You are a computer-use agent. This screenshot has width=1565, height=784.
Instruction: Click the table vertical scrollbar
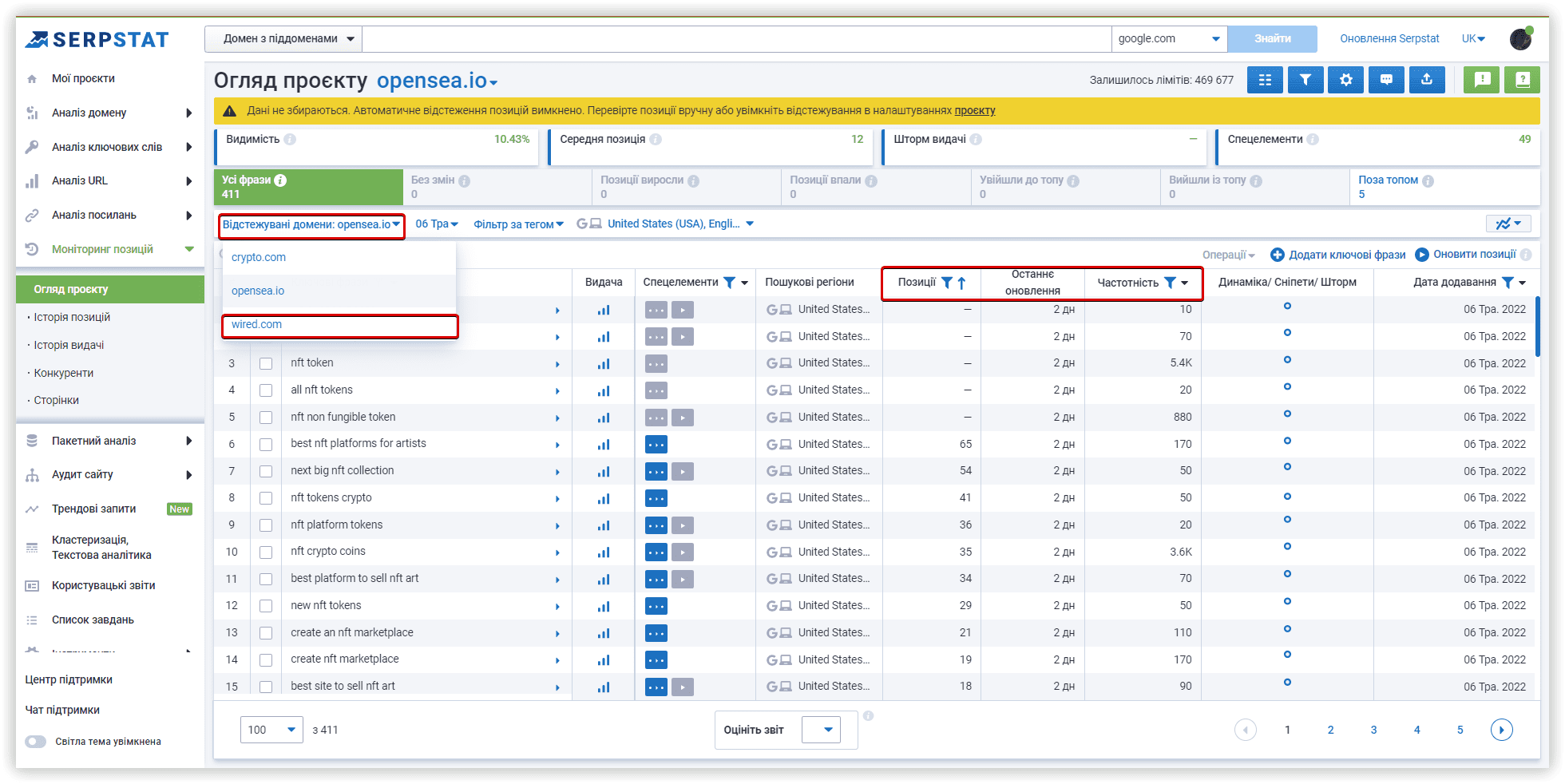[x=1537, y=327]
